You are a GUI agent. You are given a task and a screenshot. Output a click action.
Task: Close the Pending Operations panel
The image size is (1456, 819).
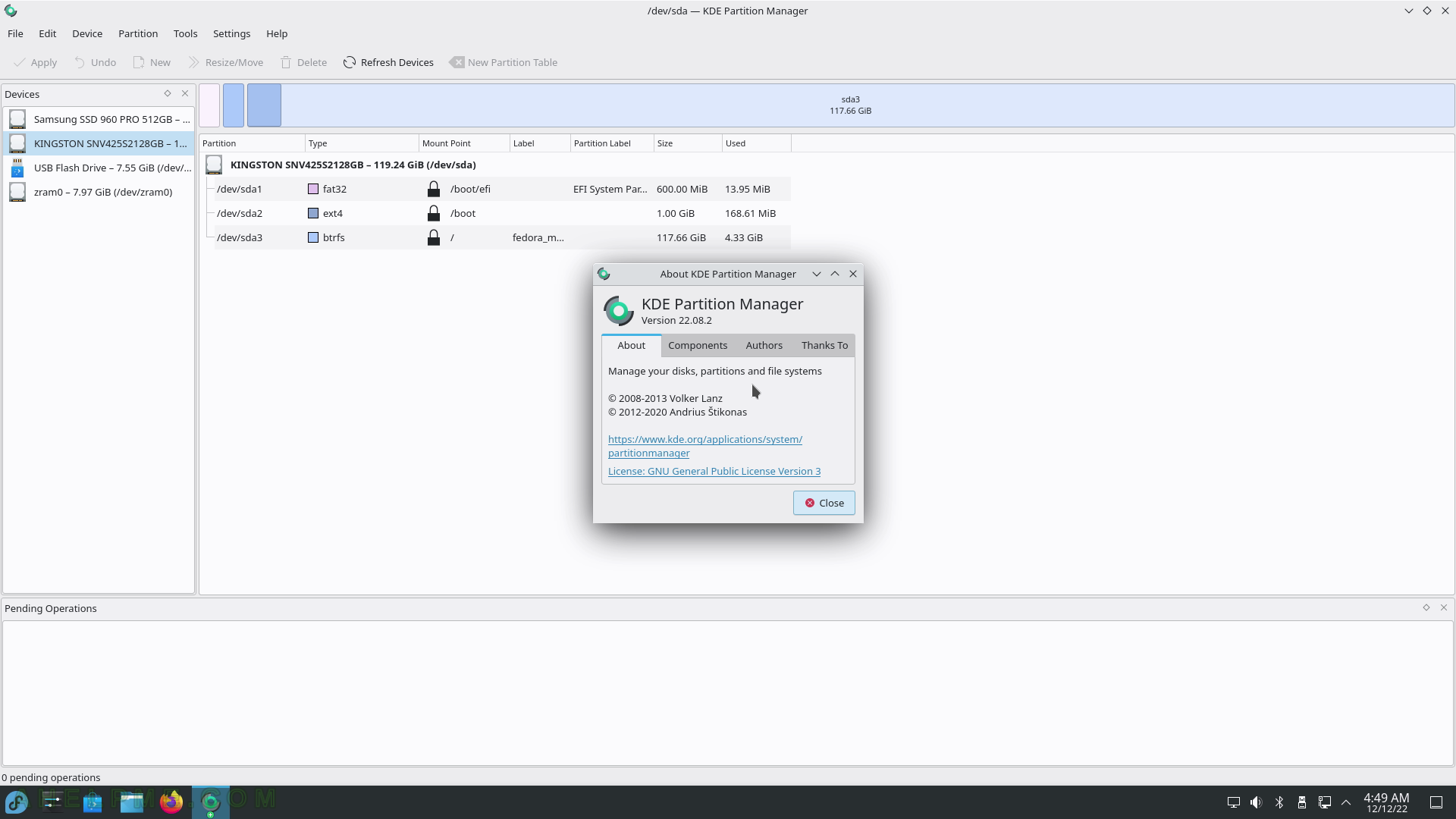1444,607
